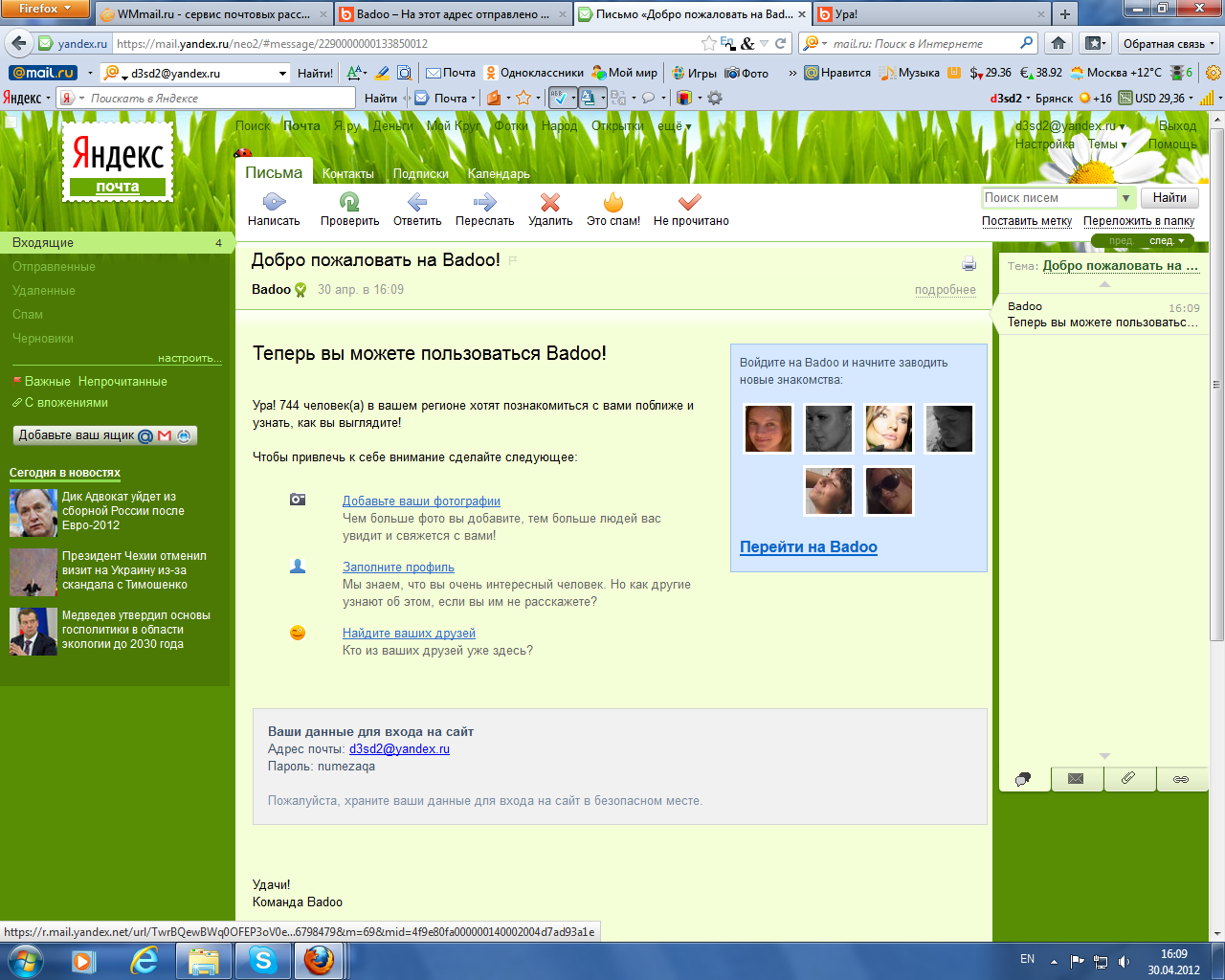The width and height of the screenshot is (1225, 980).
Task: Open the настроить folders settings link
Action: coord(189,358)
